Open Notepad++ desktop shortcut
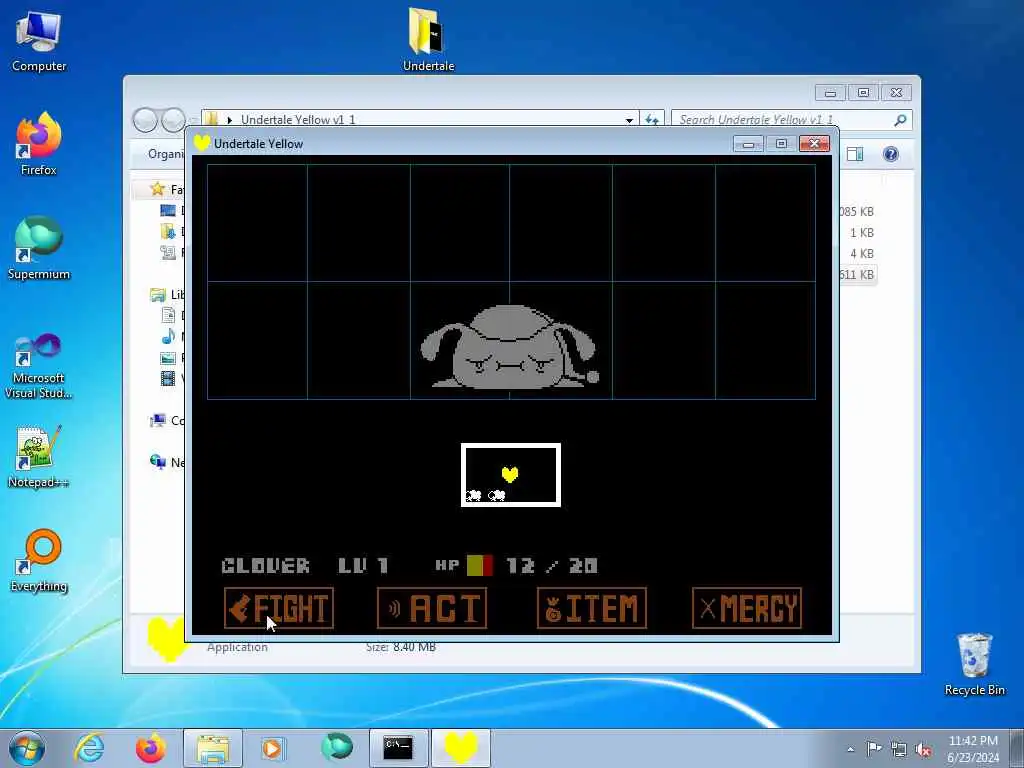 [x=39, y=456]
